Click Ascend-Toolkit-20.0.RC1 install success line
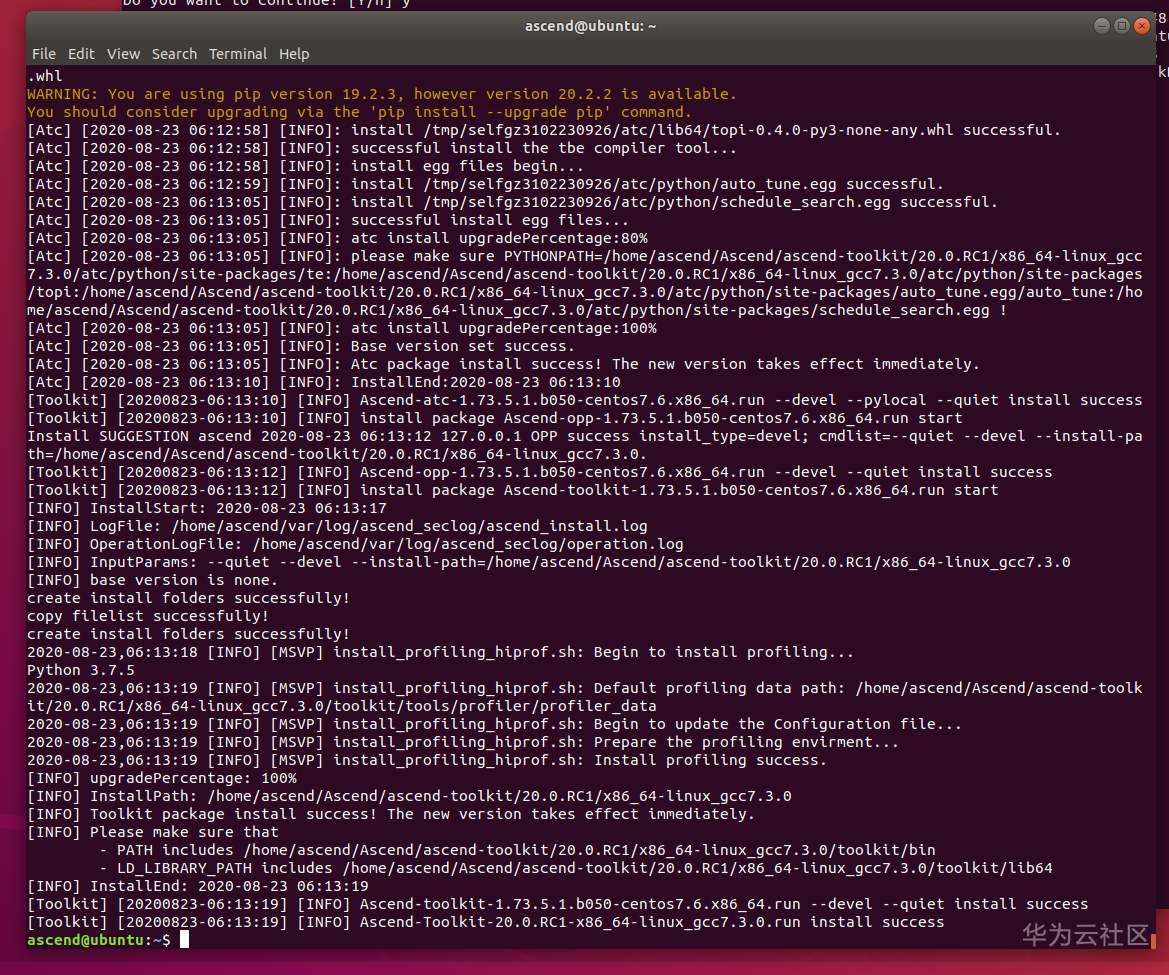Screen dimensions: 1169x975 485,921
